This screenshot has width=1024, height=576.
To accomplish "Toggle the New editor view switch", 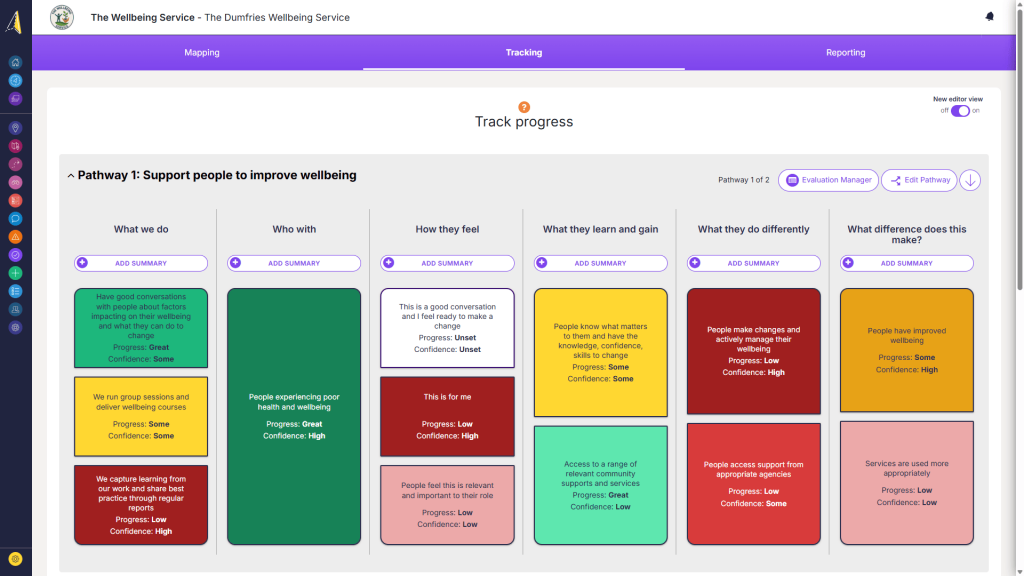I will [x=960, y=111].
